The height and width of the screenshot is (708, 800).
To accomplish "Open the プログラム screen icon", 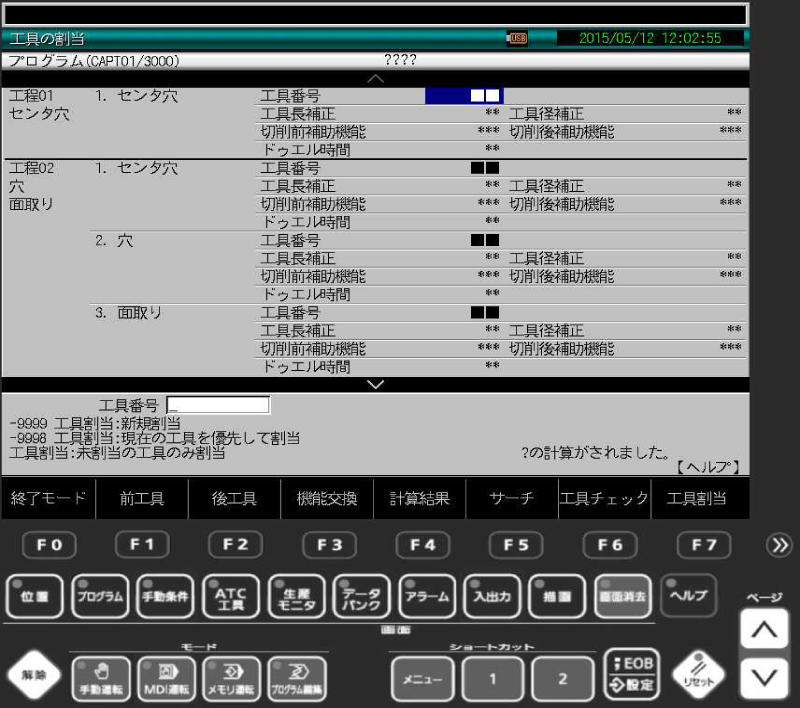I will coord(100,595).
